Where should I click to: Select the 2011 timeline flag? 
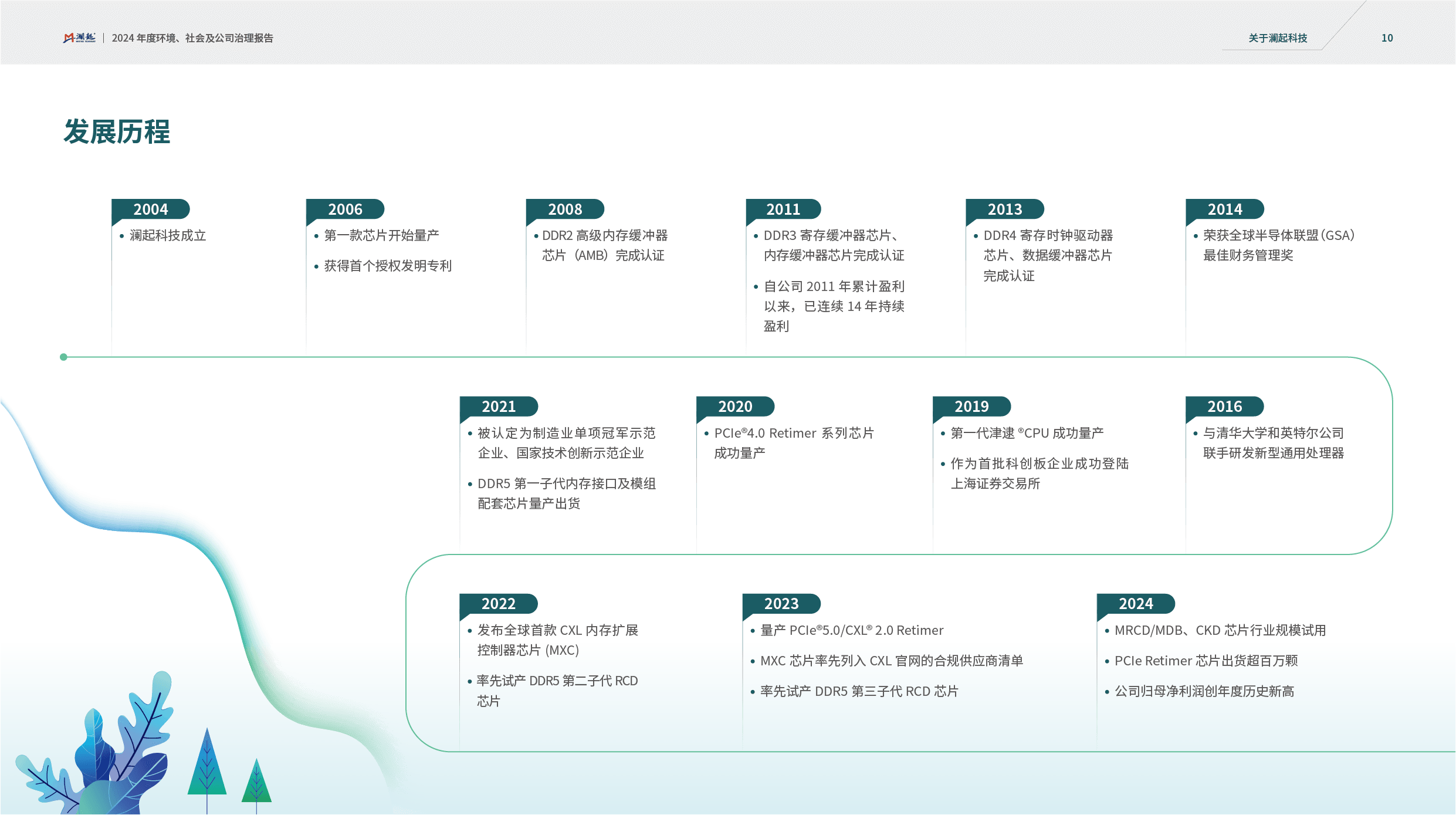pos(783,209)
